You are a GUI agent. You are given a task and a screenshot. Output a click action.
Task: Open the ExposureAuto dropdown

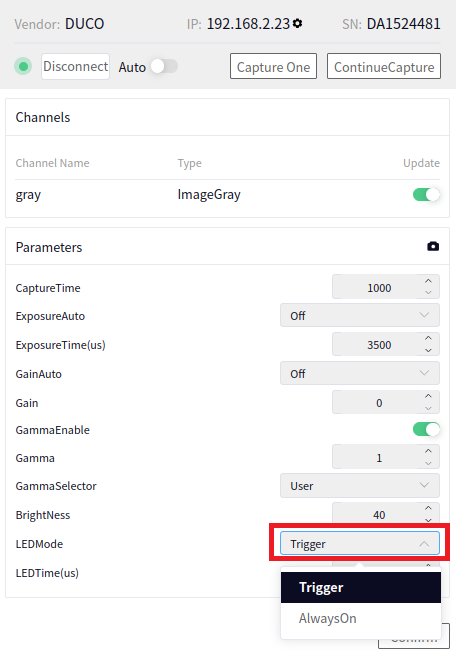(x=360, y=315)
